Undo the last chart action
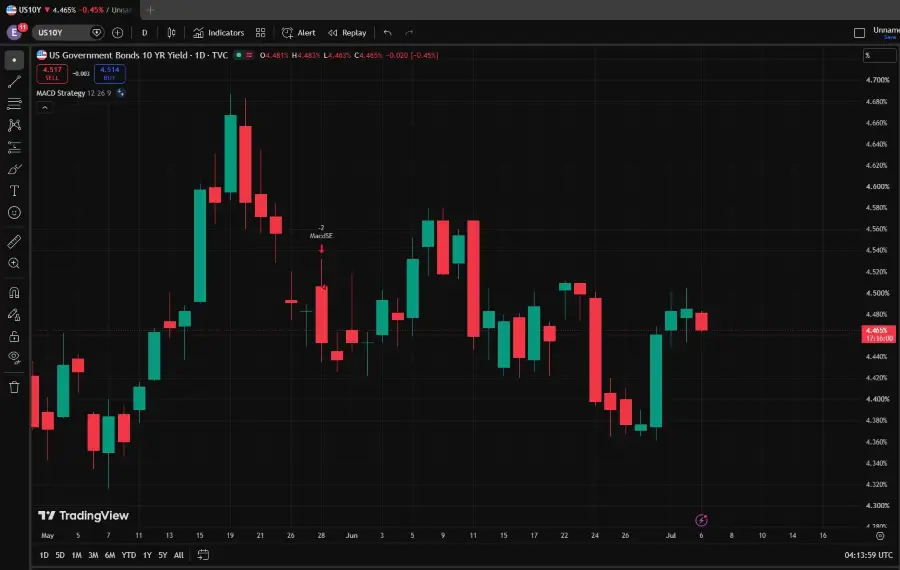Viewport: 900px width, 570px height. pos(387,33)
